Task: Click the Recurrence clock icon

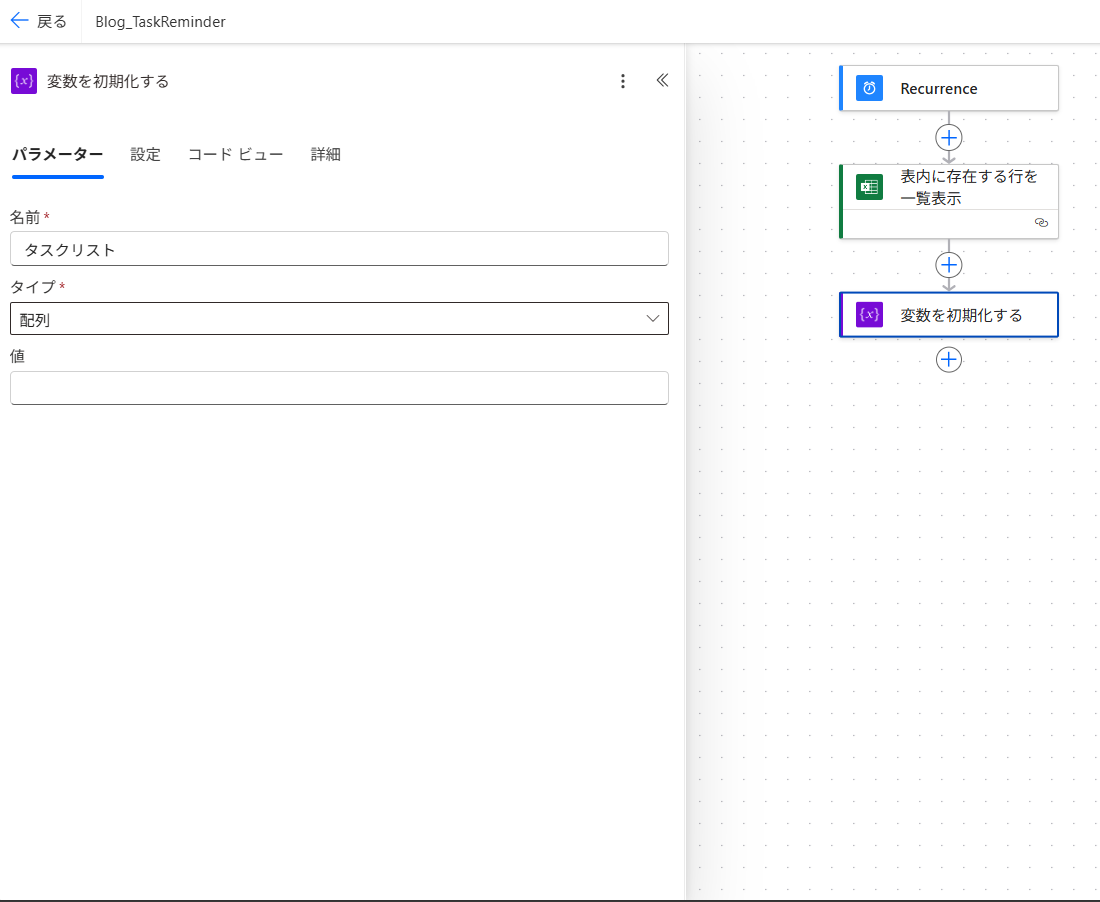Action: pyautogui.click(x=869, y=89)
